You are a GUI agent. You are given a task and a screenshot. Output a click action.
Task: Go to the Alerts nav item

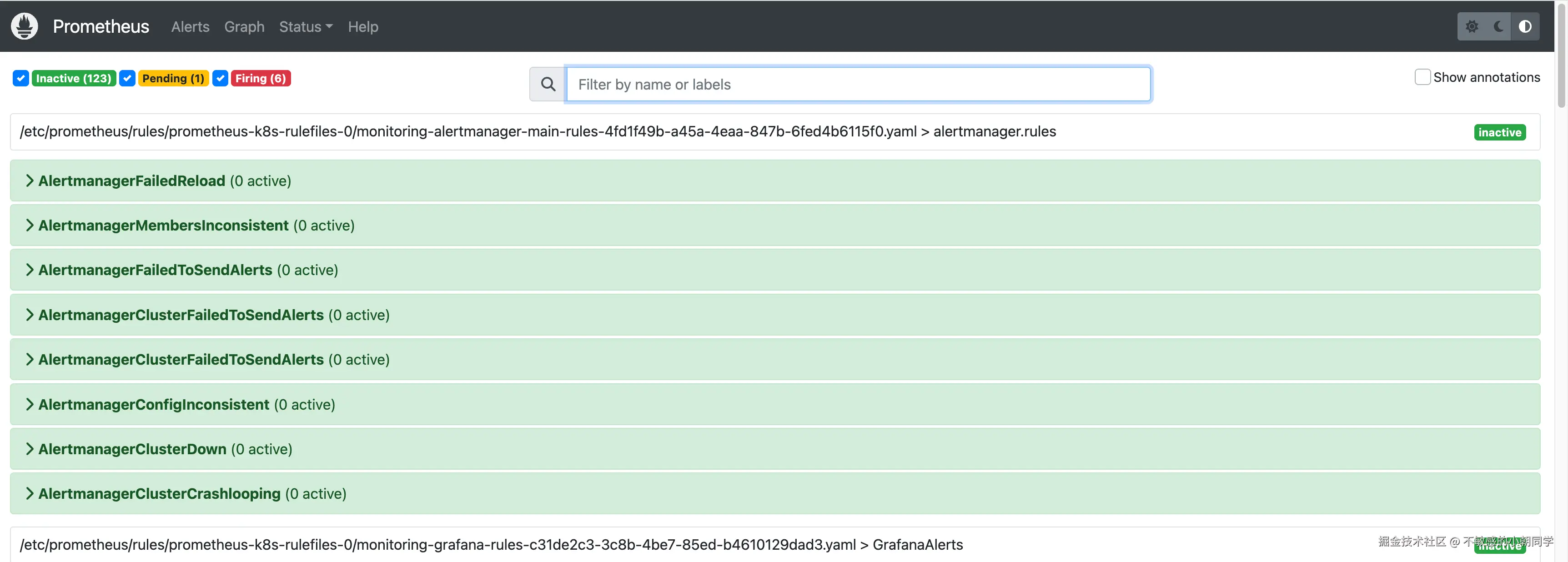190,27
